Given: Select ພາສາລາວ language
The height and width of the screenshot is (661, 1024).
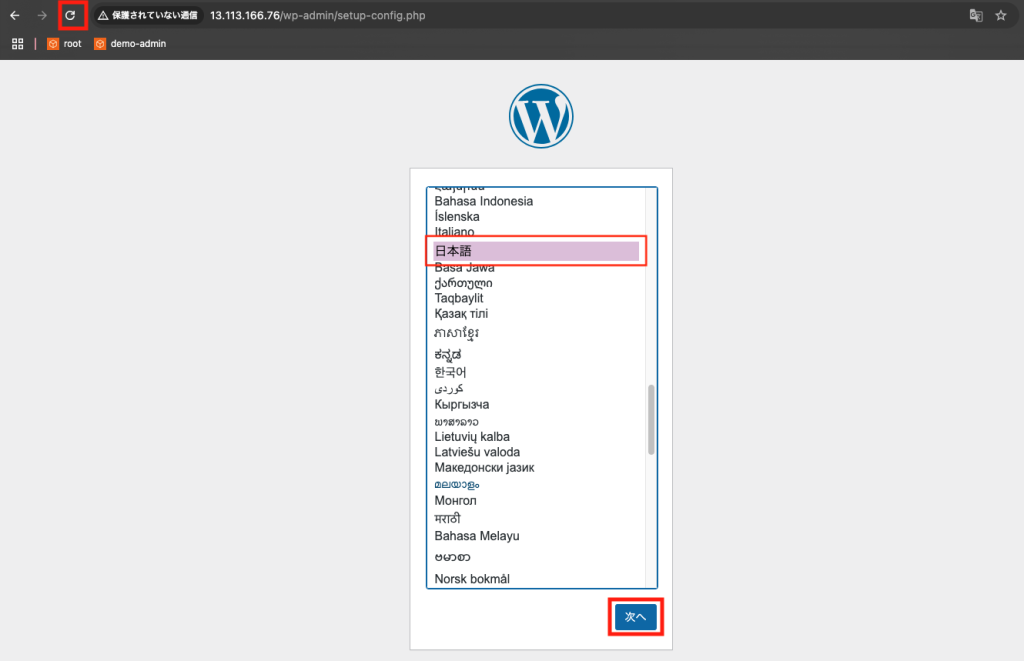Looking at the screenshot, I should (536, 422).
